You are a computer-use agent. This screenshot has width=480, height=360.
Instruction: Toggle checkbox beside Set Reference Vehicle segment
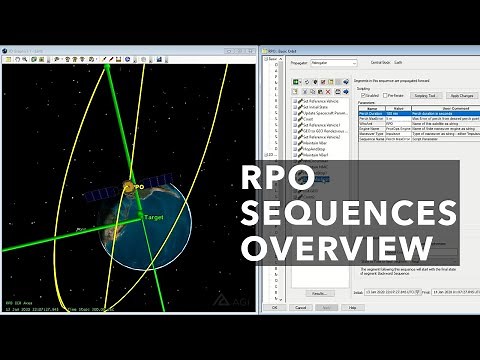[x=295, y=101]
